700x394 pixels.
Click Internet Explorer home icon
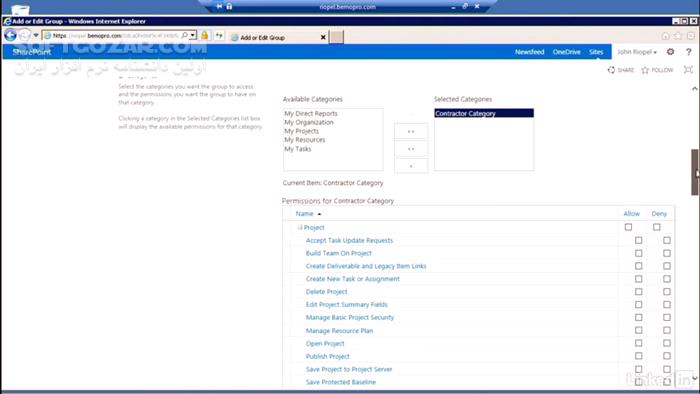[665, 35]
